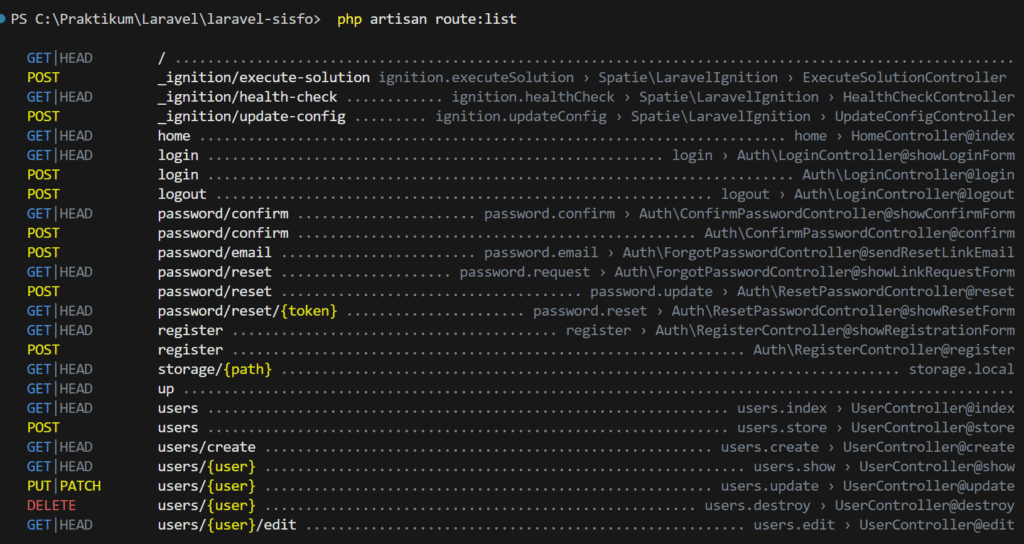The height and width of the screenshot is (544, 1024).
Task: Click Auth\LoginController@logout action
Action: (904, 195)
